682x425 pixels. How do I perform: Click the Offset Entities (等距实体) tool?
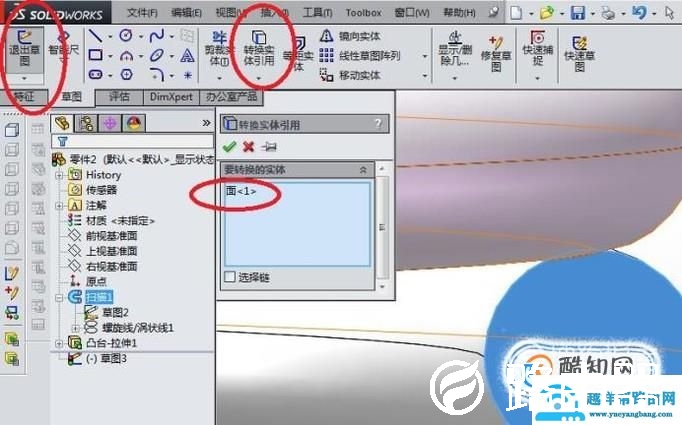point(298,53)
